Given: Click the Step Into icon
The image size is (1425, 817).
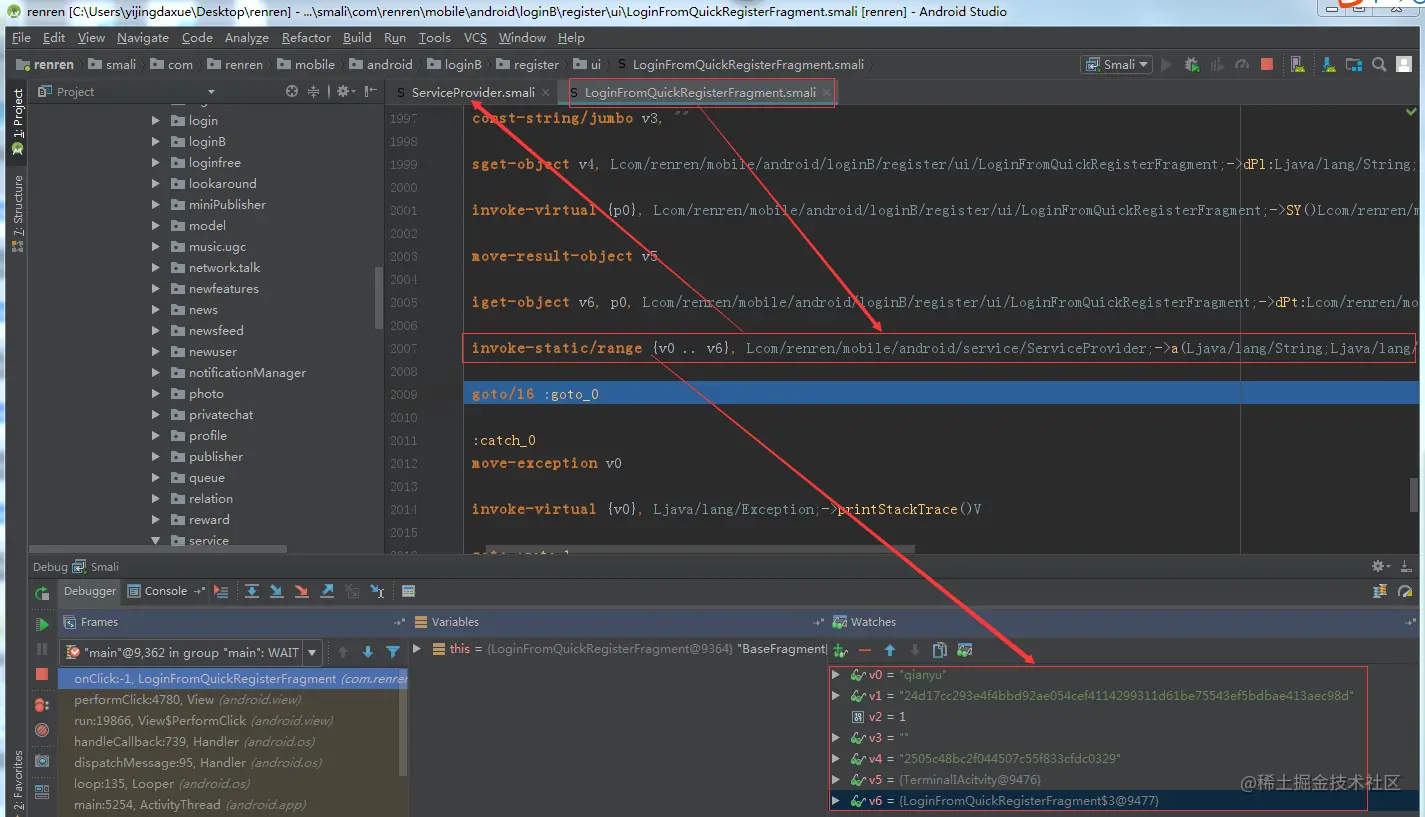Looking at the screenshot, I should pos(277,591).
